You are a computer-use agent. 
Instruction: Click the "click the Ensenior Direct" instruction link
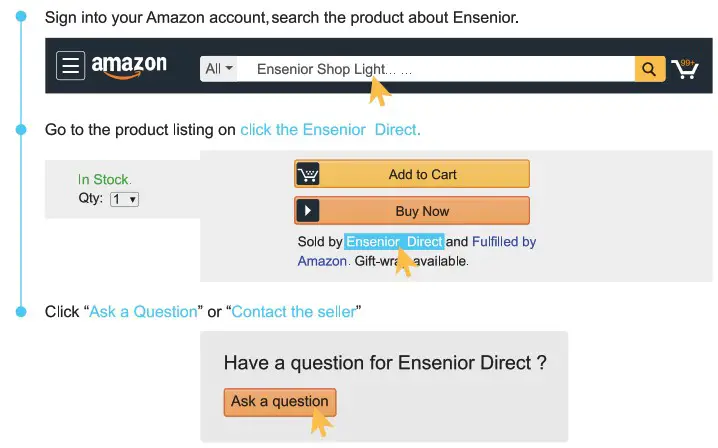(330, 130)
